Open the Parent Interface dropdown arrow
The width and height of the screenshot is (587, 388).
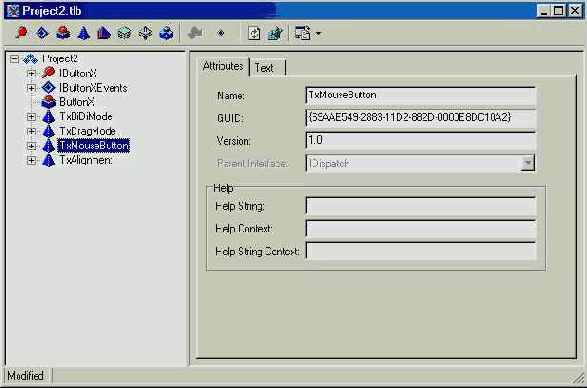coord(527,163)
